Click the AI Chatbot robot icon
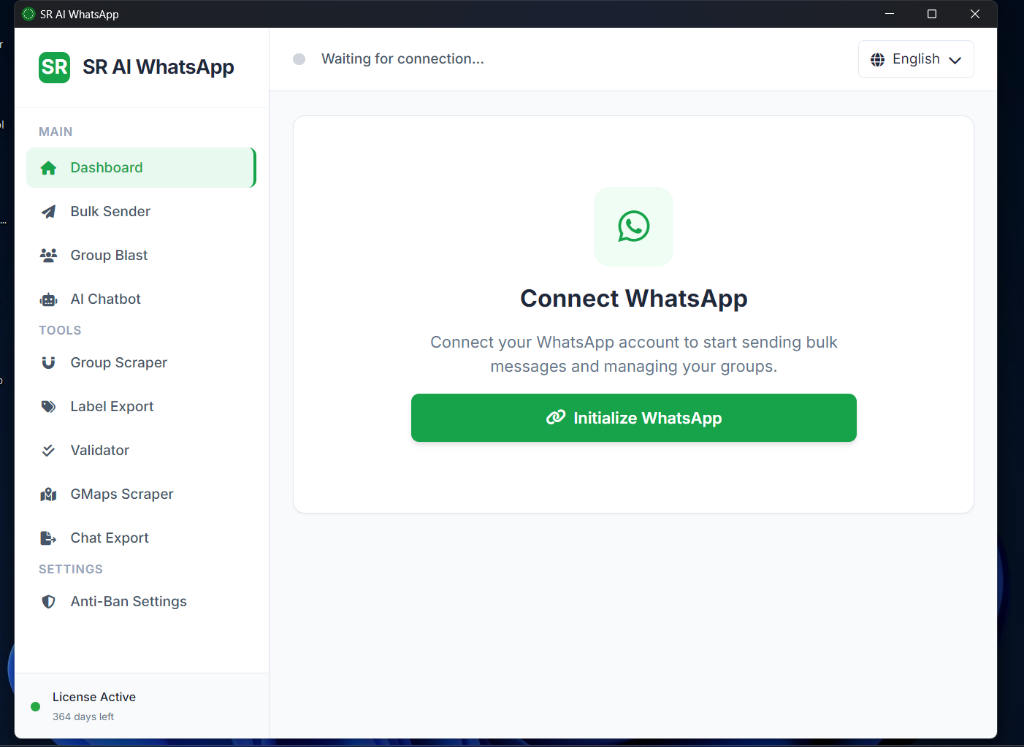Screen dimensions: 1024x747 [x=48, y=299]
